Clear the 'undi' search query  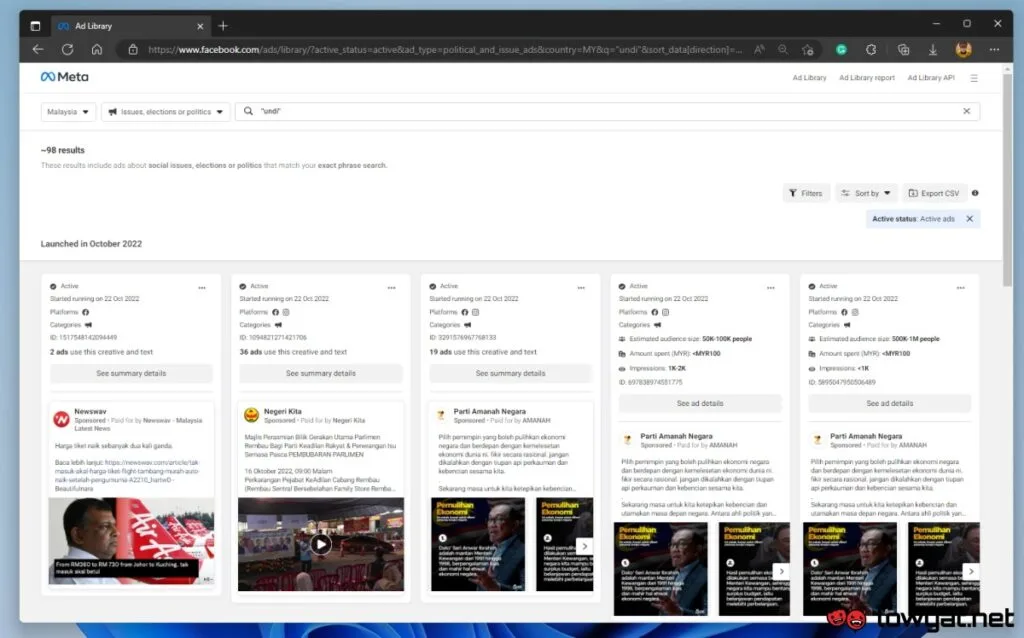click(967, 111)
